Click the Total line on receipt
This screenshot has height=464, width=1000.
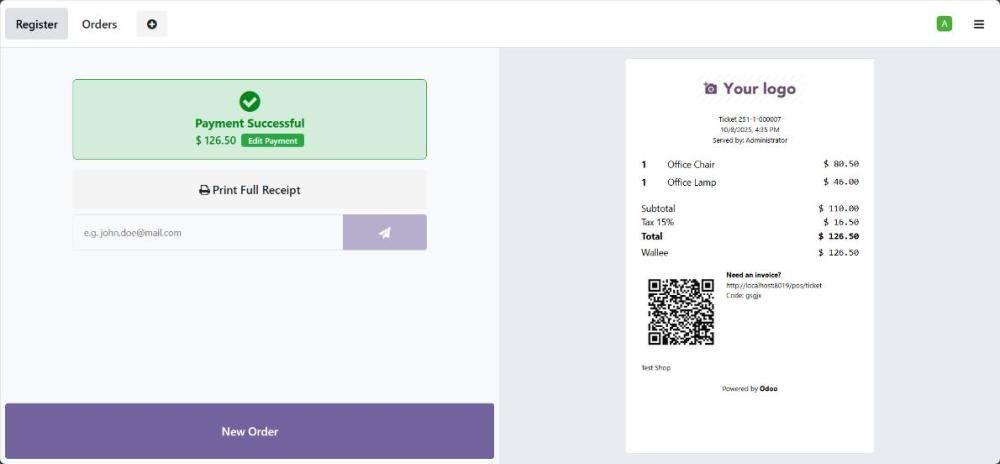749,237
